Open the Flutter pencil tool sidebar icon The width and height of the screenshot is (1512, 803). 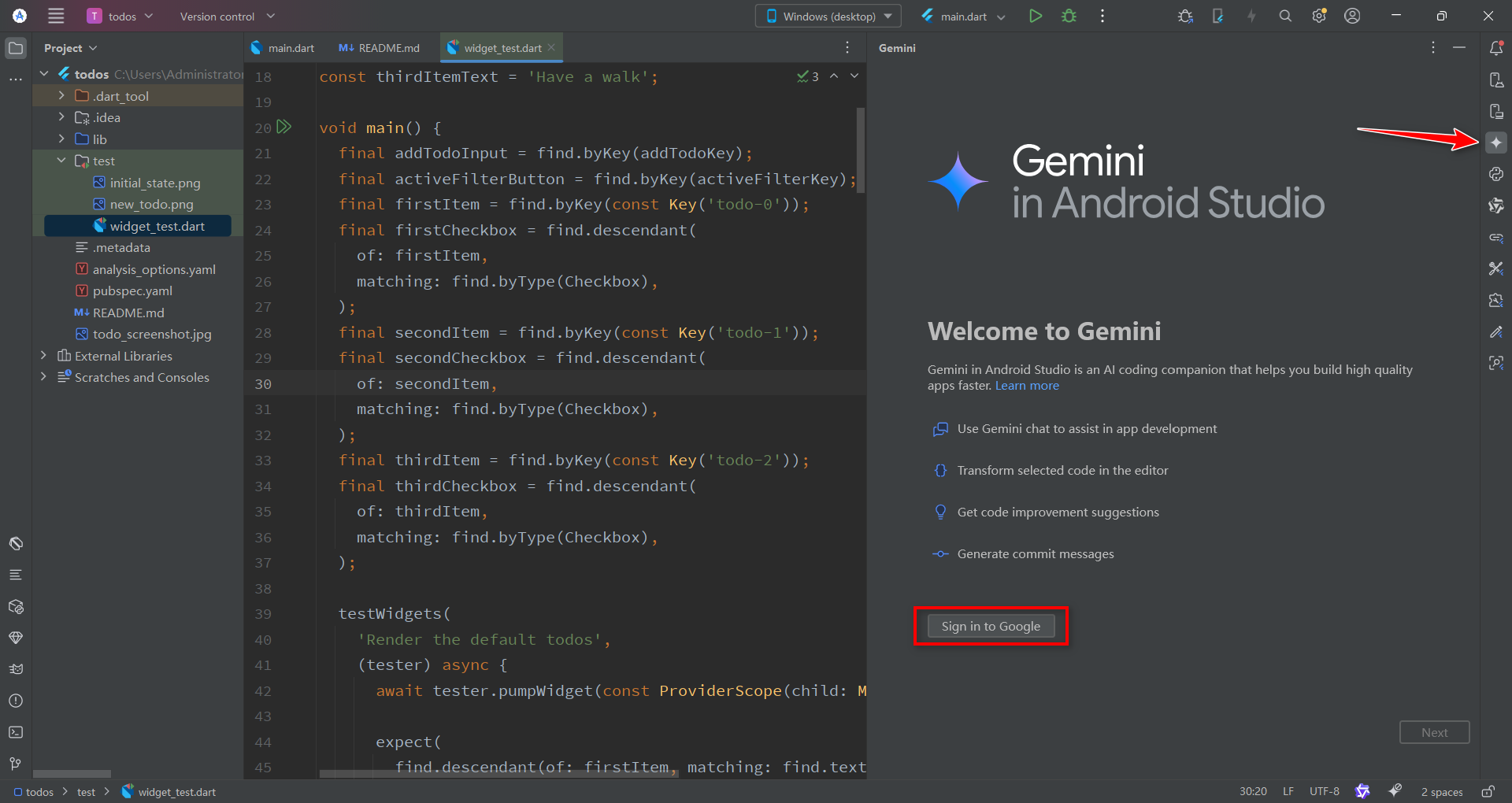[x=1496, y=331]
